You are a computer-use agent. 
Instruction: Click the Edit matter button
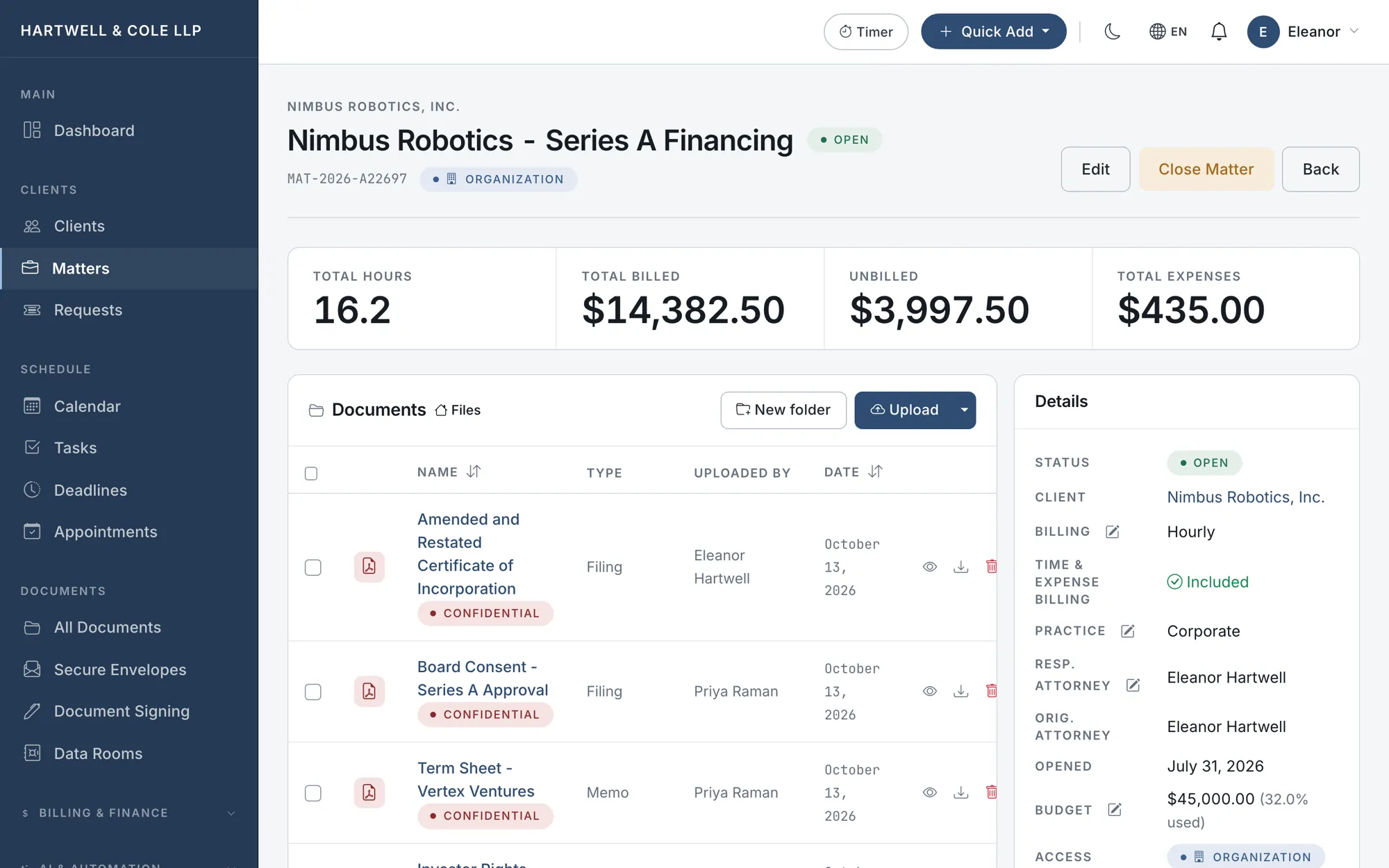(x=1095, y=169)
